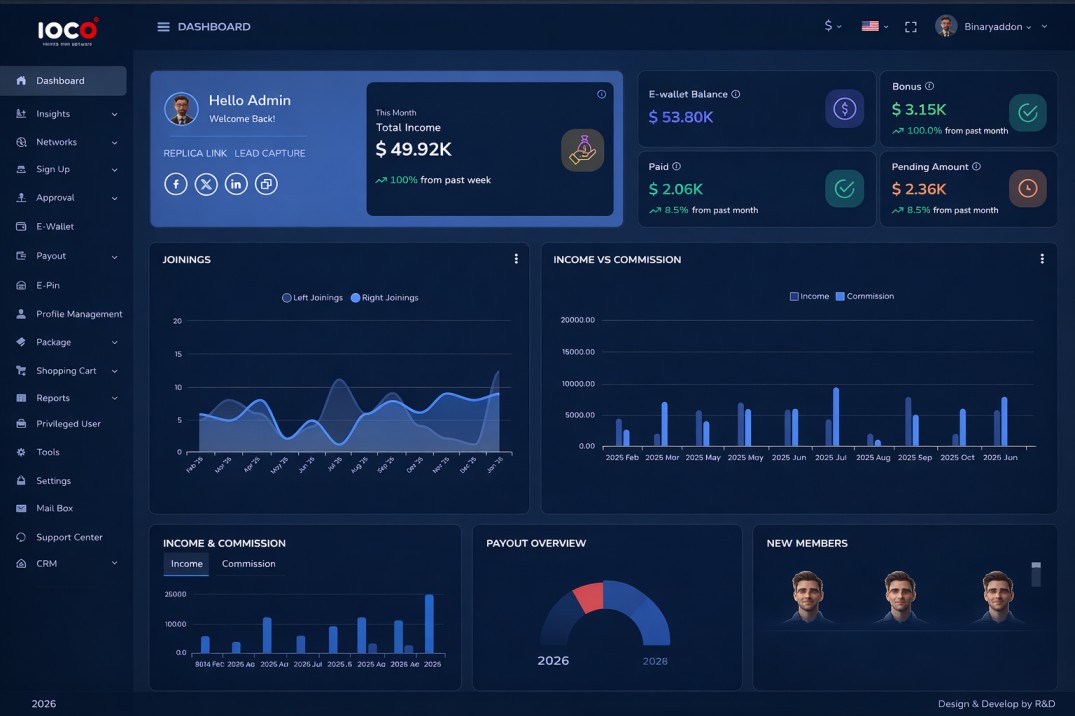The height and width of the screenshot is (716, 1075).
Task: Click the copy icon next to LinkedIn
Action: pos(266,183)
